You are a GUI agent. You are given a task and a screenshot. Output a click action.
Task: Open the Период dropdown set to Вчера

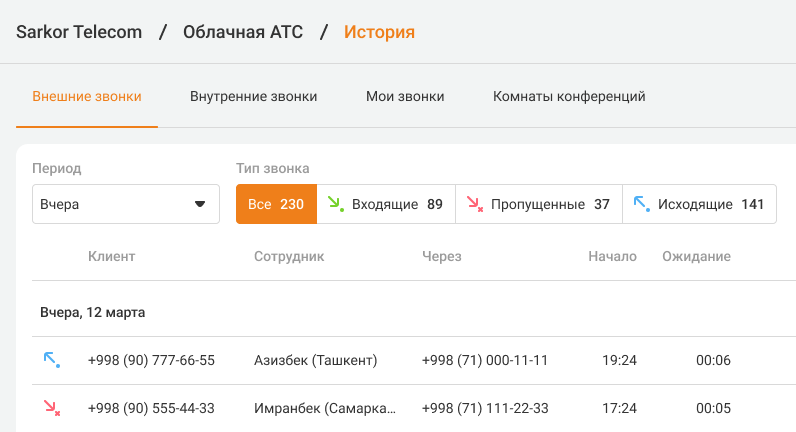[x=125, y=204]
